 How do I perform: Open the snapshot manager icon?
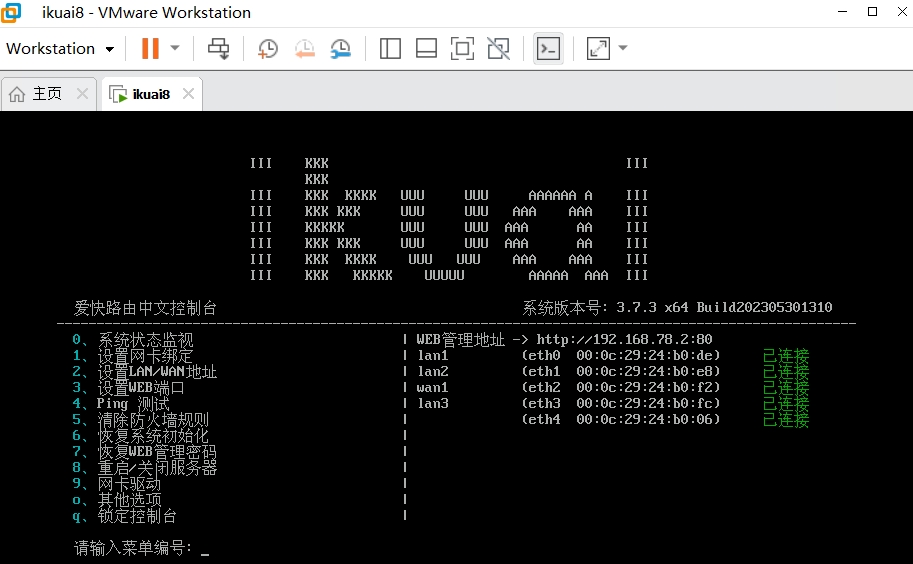coord(341,48)
